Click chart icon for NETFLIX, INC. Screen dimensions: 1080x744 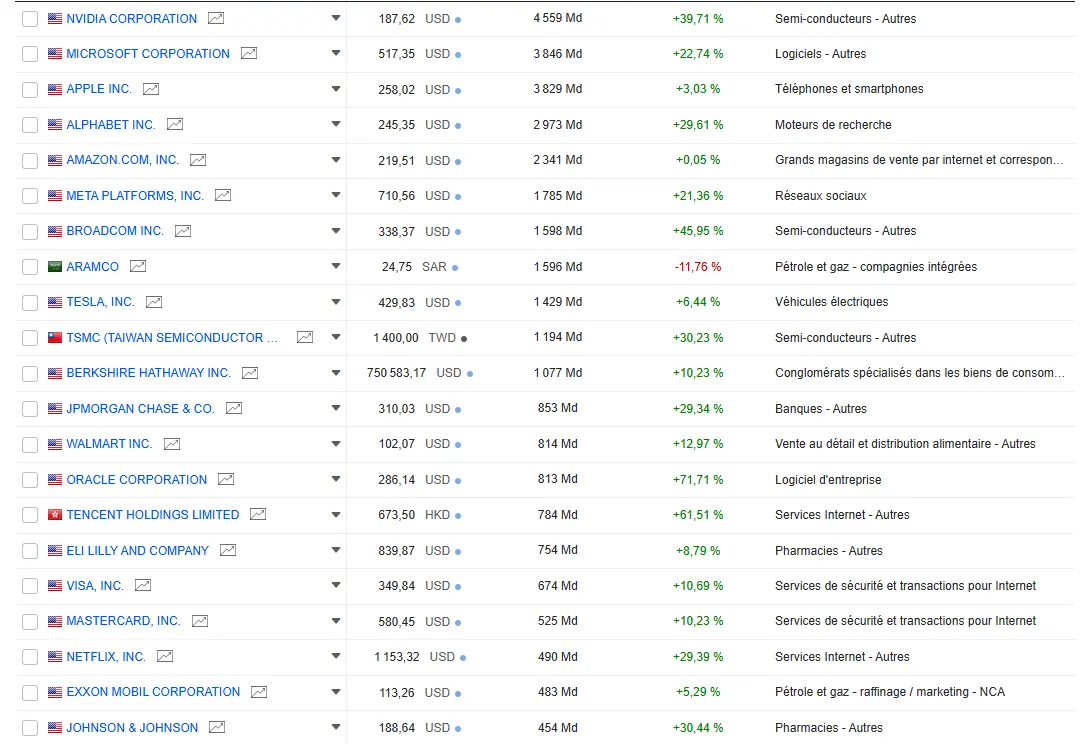point(165,656)
